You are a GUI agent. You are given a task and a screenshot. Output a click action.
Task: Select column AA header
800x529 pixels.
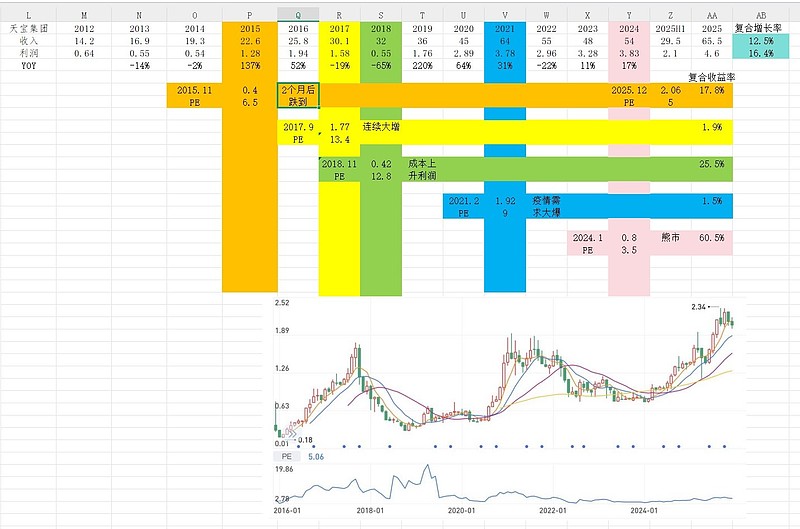(x=712, y=15)
